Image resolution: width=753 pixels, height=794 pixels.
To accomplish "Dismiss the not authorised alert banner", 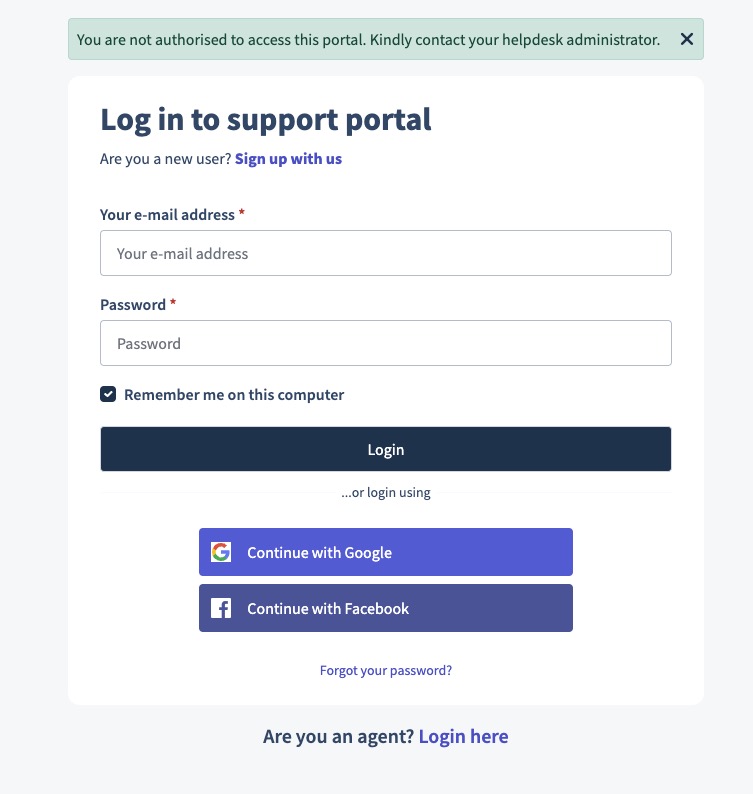I will pos(686,39).
